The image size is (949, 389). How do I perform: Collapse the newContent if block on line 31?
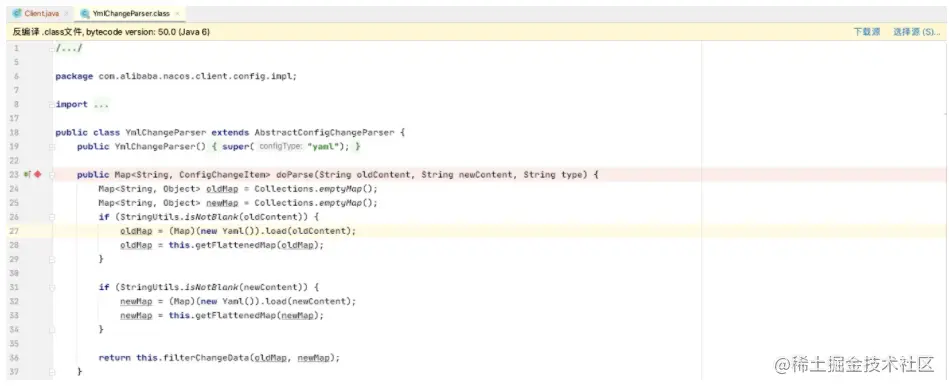(51, 287)
